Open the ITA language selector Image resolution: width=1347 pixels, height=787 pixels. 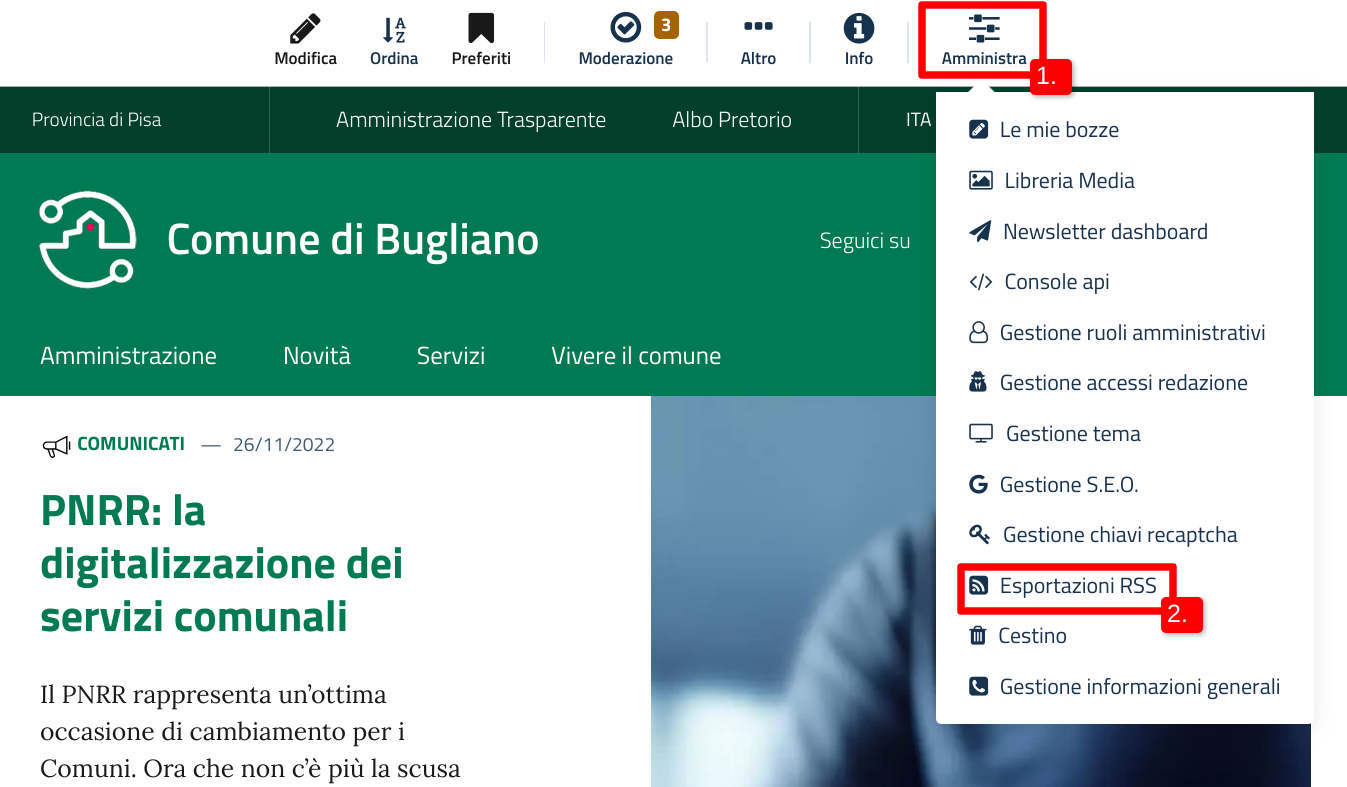tap(917, 120)
